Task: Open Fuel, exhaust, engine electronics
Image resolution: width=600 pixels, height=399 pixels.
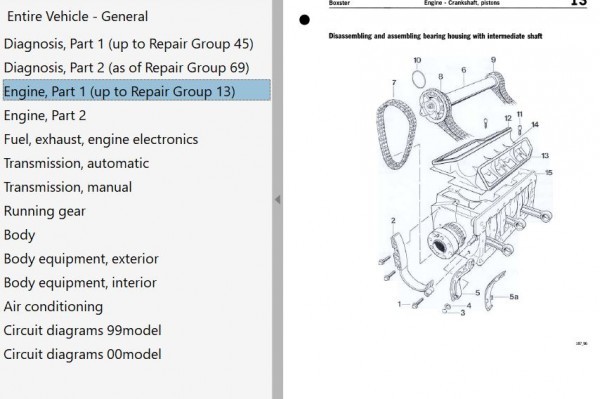Action: [x=101, y=139]
